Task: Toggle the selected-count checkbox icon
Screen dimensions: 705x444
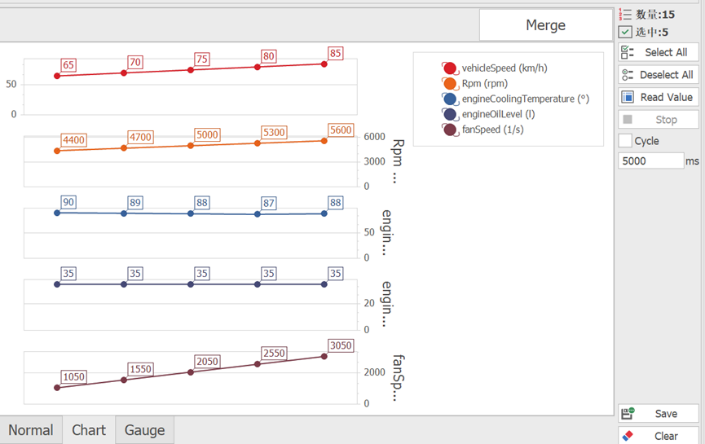Action: pyautogui.click(x=625, y=32)
